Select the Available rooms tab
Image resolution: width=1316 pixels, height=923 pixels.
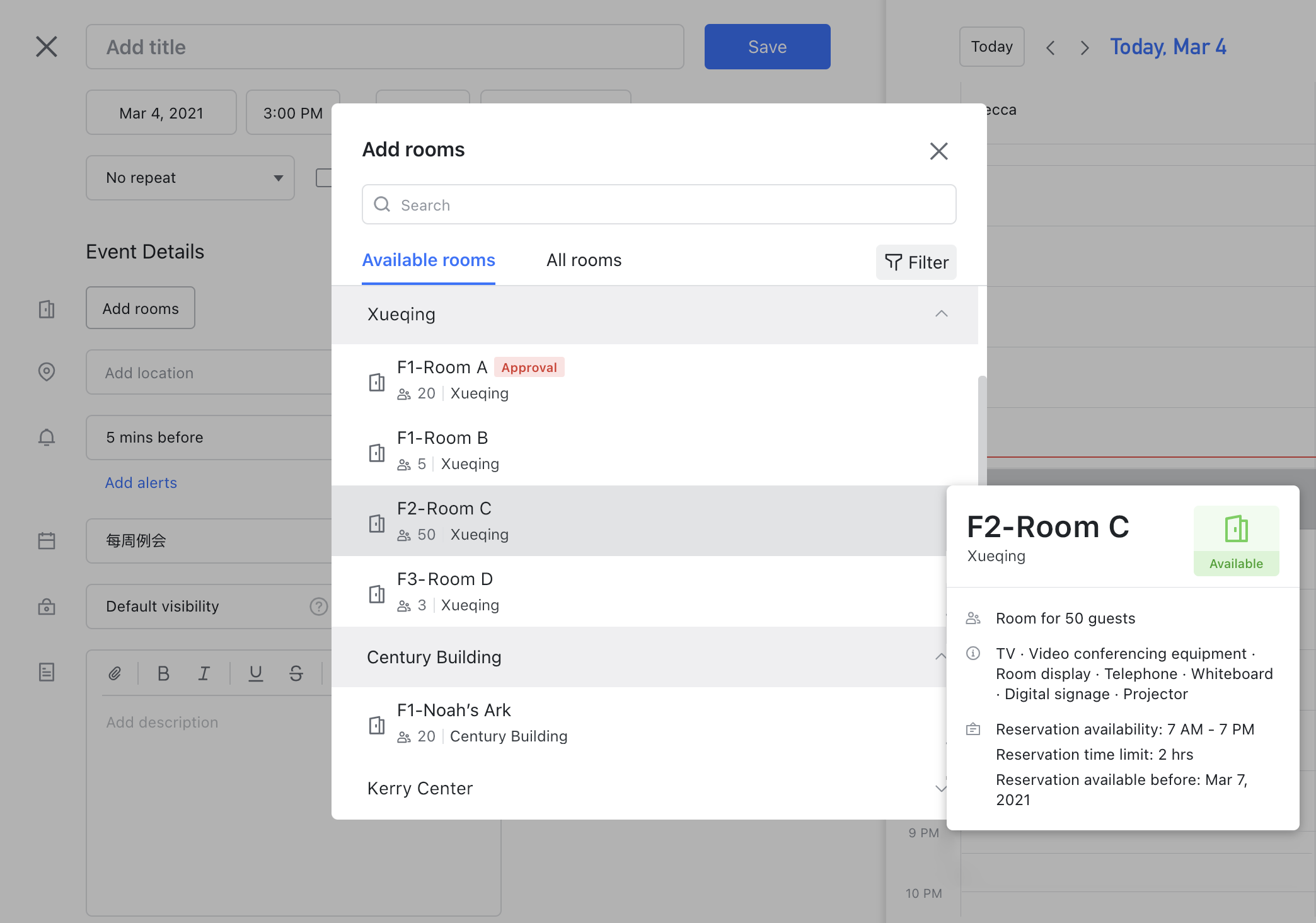429,260
